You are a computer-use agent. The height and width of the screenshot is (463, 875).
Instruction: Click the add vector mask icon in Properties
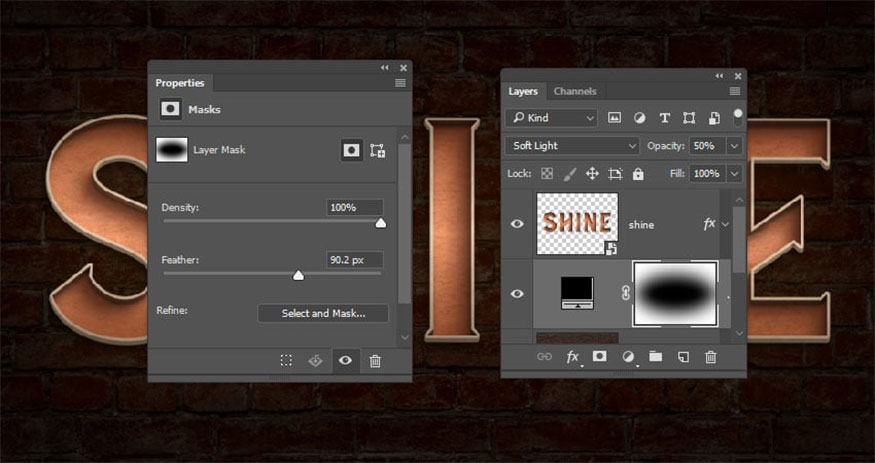377,150
